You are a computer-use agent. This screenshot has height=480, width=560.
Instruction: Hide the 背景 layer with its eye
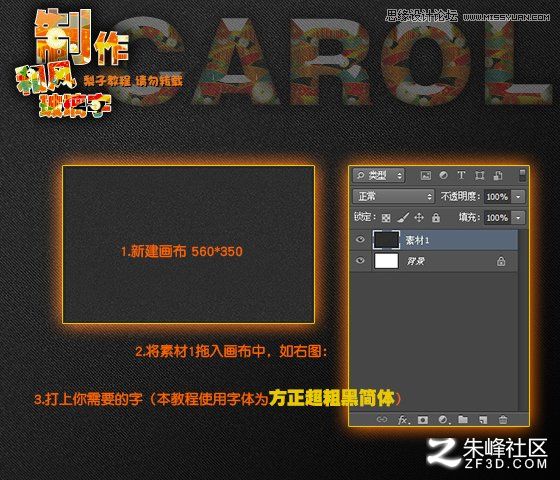[x=360, y=260]
